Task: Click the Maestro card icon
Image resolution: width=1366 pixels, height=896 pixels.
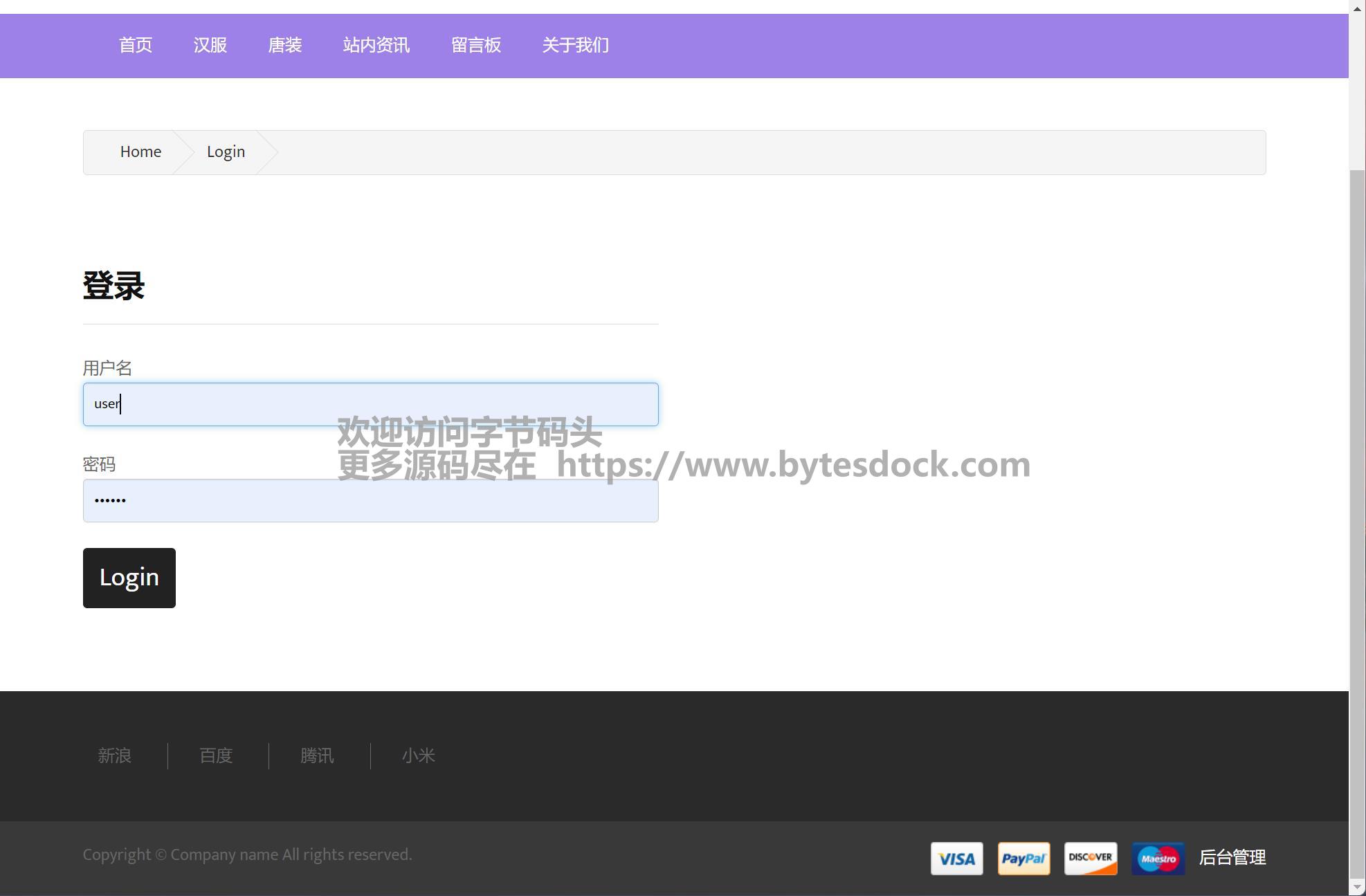Action: point(1158,859)
